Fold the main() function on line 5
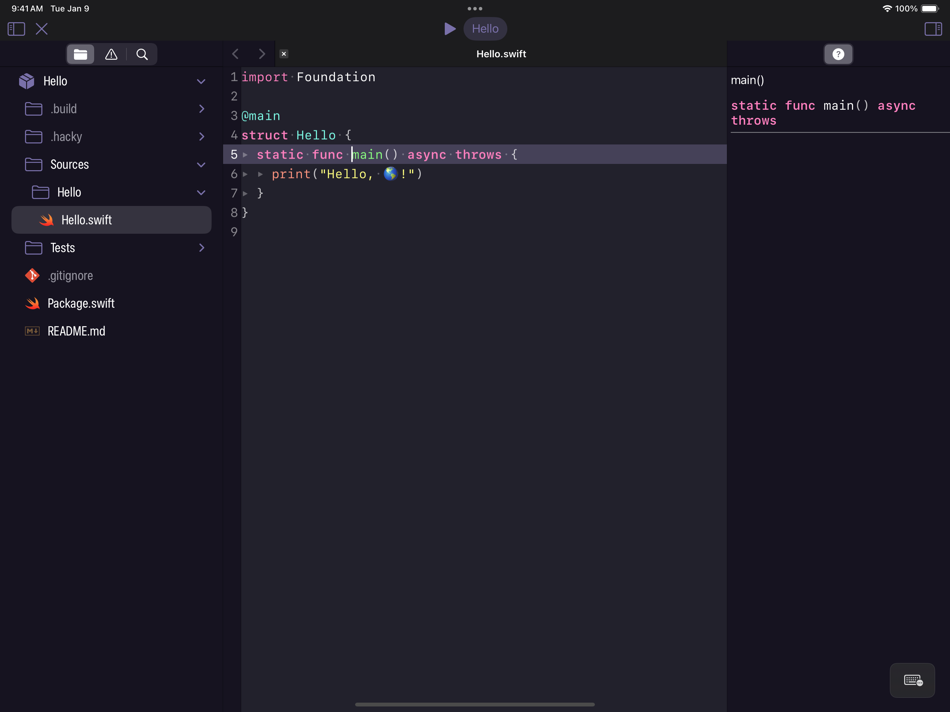Image resolution: width=950 pixels, height=712 pixels. (x=243, y=154)
